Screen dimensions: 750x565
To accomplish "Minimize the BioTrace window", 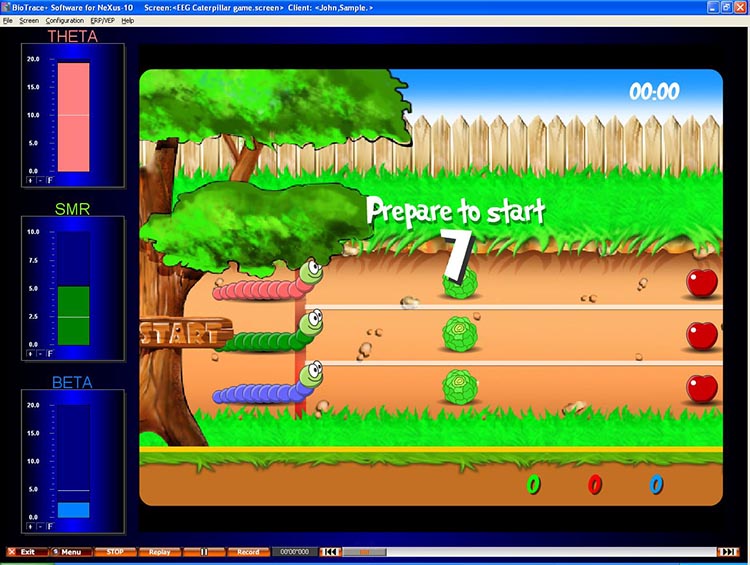I will 713,7.
